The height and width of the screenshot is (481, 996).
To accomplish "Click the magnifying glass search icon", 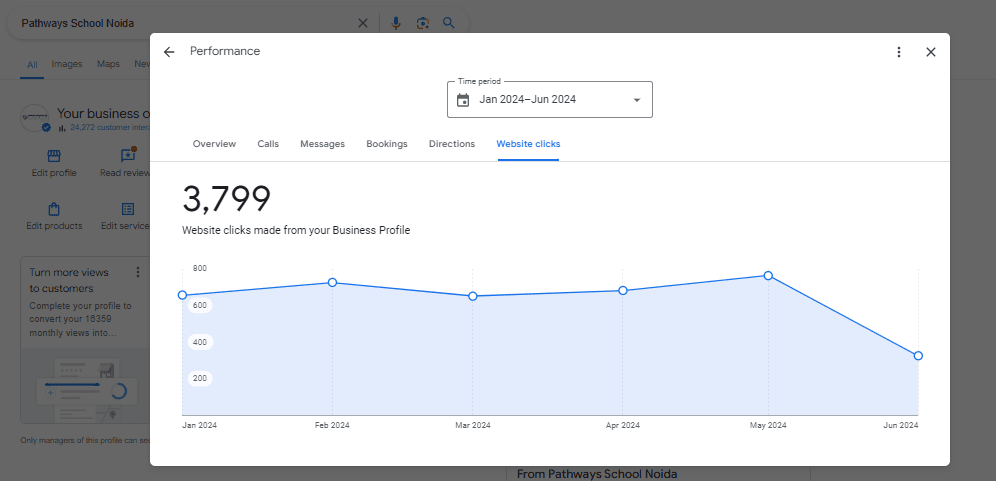I will (449, 23).
